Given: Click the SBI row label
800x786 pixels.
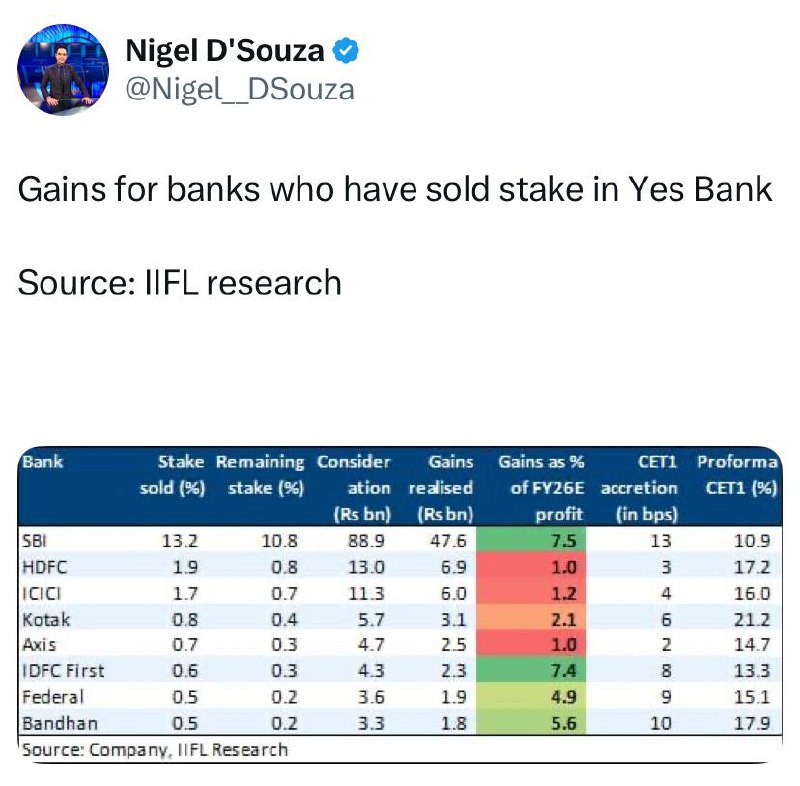Looking at the screenshot, I should tap(34, 541).
